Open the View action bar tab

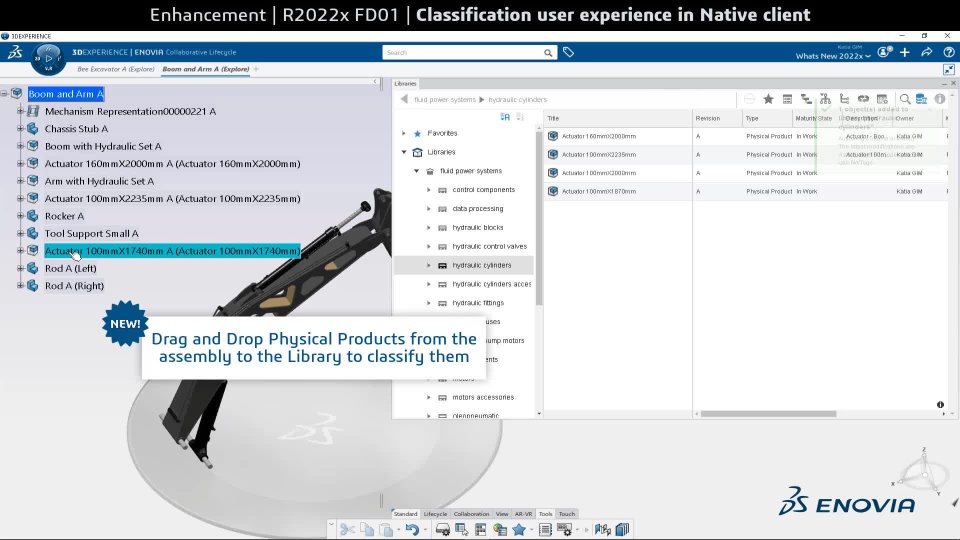[502, 514]
